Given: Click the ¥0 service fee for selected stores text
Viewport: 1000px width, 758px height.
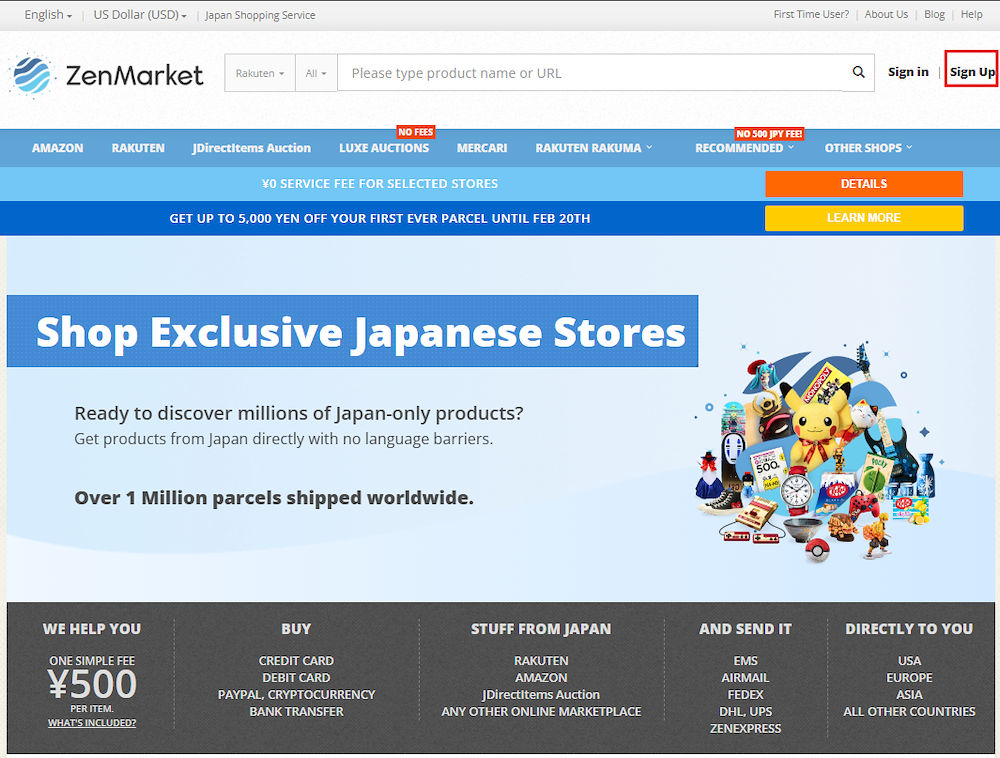Looking at the screenshot, I should 380,184.
